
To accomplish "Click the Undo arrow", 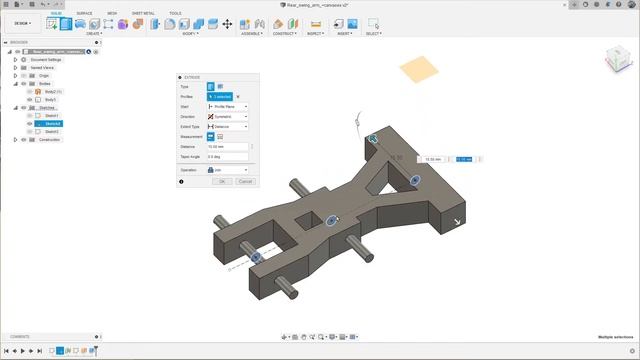I will tap(43, 4).
